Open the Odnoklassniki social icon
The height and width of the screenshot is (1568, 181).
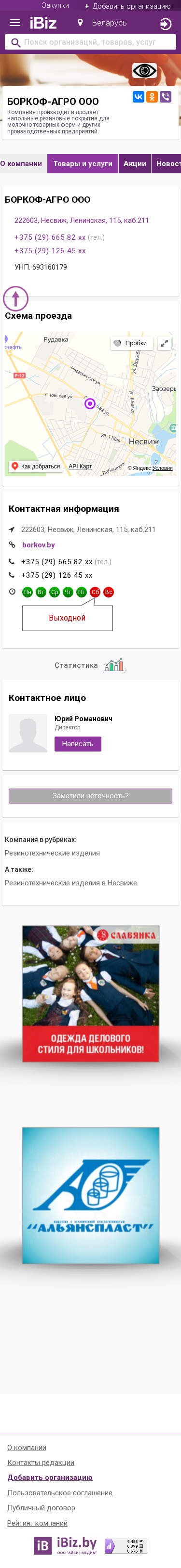[152, 97]
